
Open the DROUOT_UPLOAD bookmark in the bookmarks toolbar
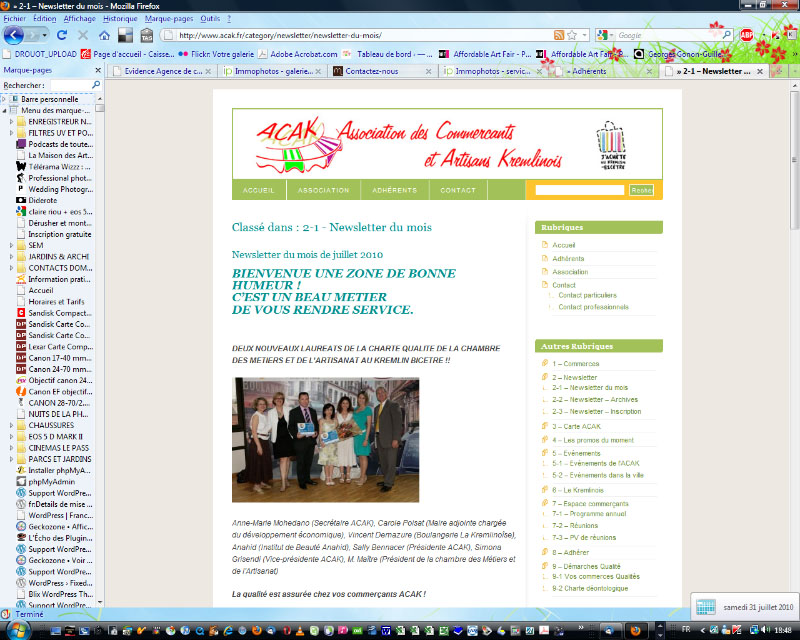[40, 54]
